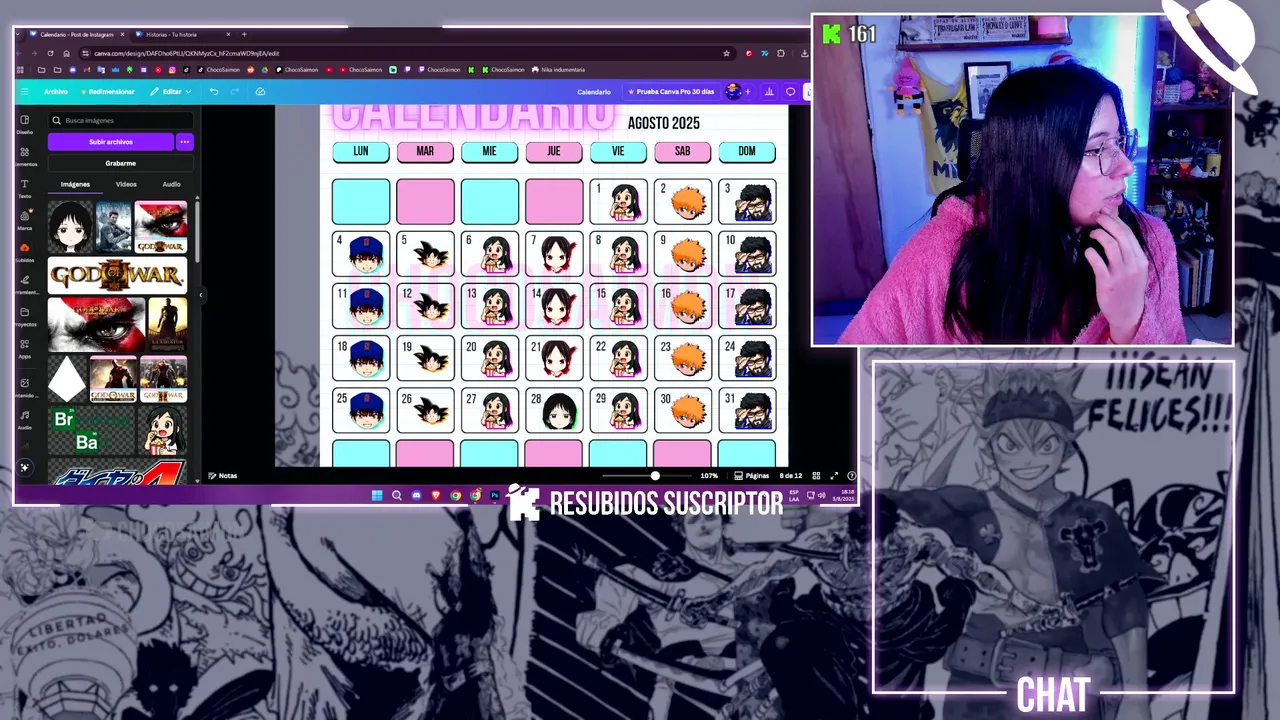Open a new browser tab with plus
Image resolution: width=1280 pixels, height=720 pixels.
click(x=243, y=35)
